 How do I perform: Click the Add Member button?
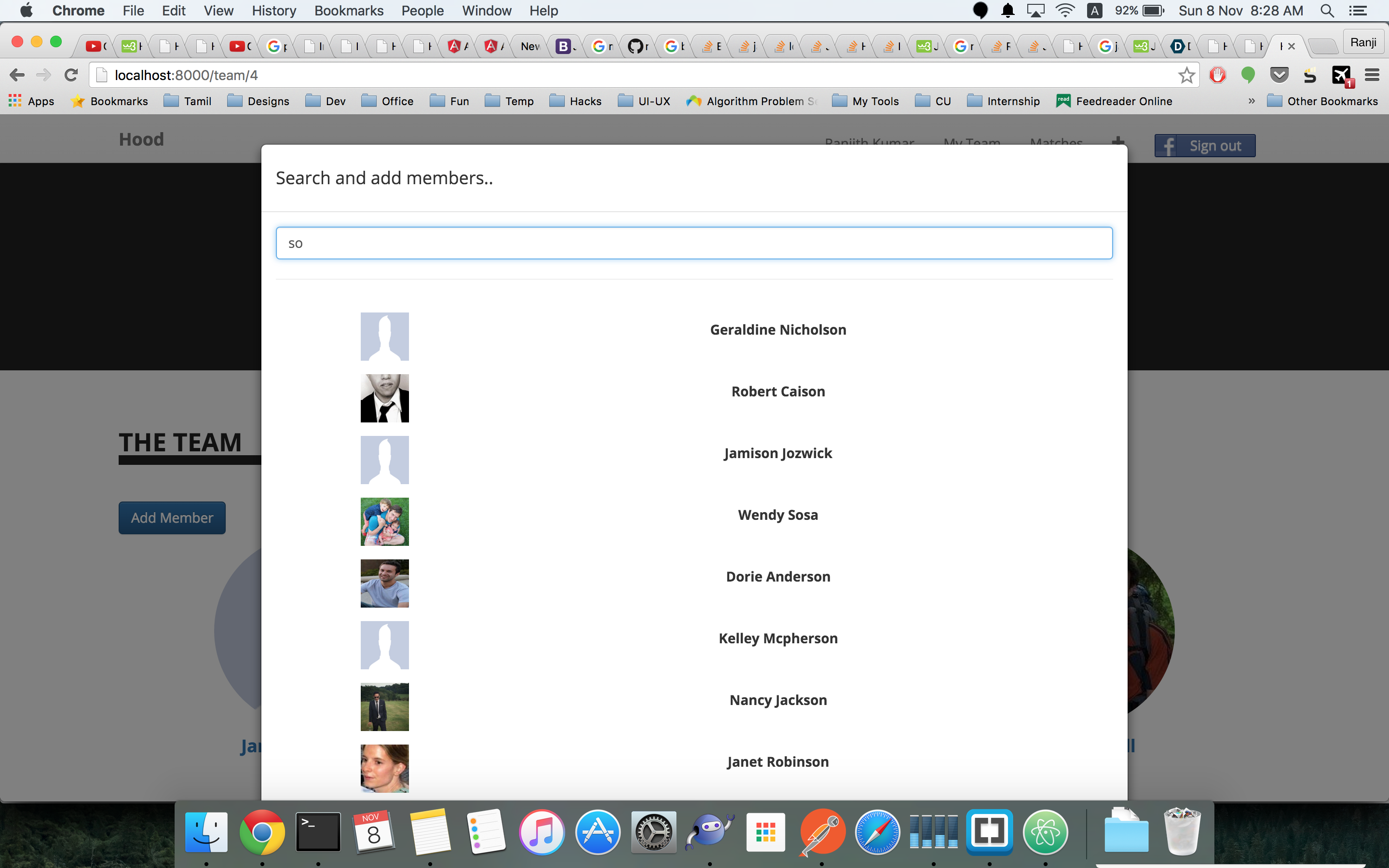tap(172, 518)
